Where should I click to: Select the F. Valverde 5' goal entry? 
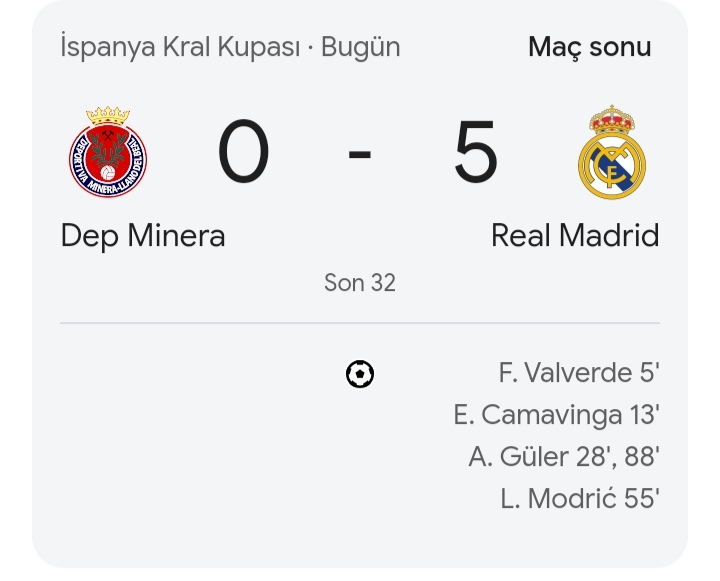coord(579,372)
